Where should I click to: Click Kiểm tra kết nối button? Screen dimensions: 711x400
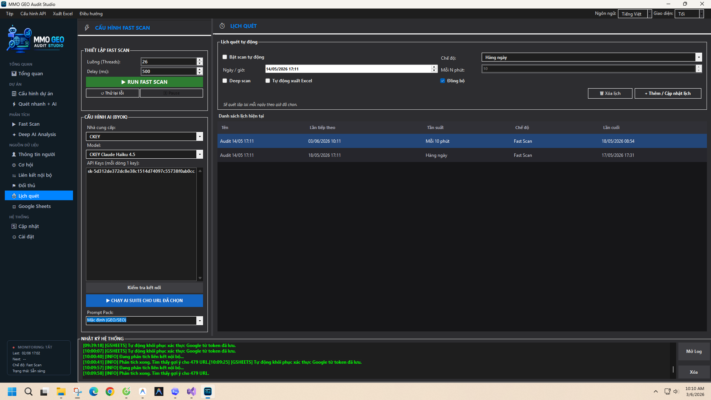pos(145,288)
